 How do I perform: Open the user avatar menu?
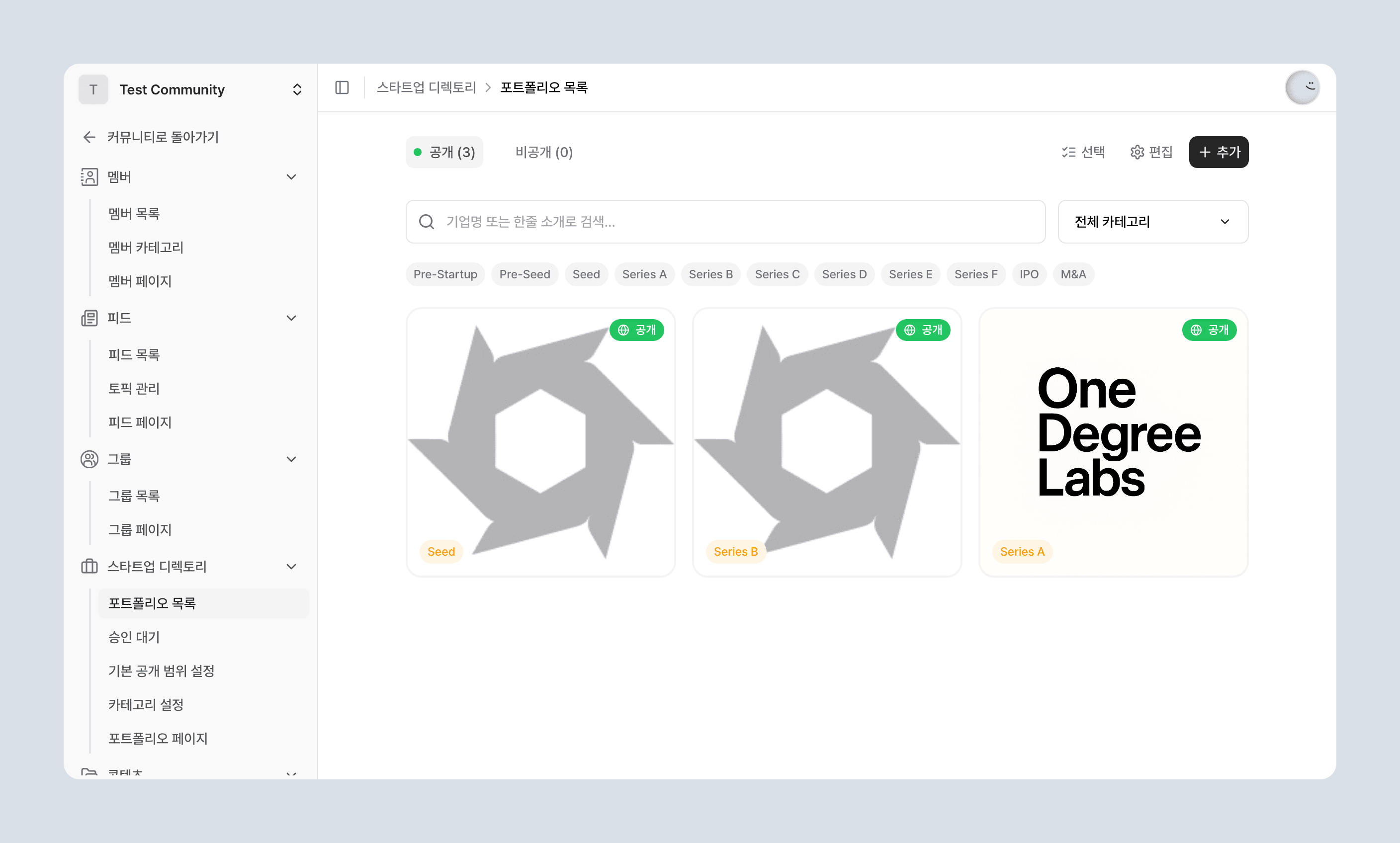1302,87
